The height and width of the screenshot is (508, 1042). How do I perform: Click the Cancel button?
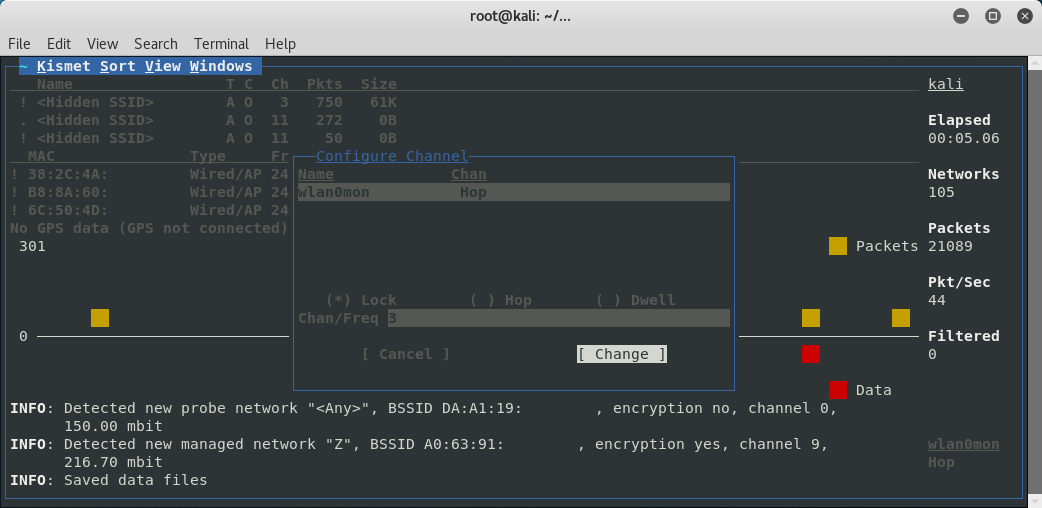tap(405, 354)
